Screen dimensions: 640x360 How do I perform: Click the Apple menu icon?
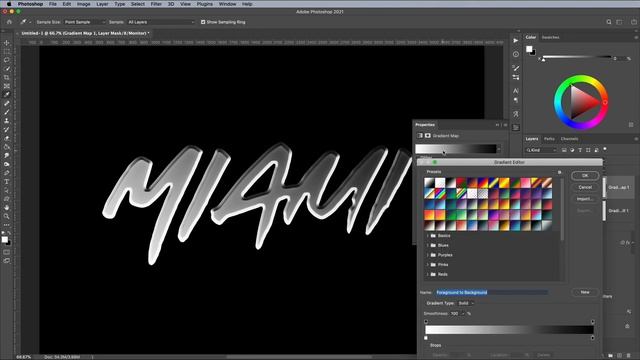tap(9, 4)
